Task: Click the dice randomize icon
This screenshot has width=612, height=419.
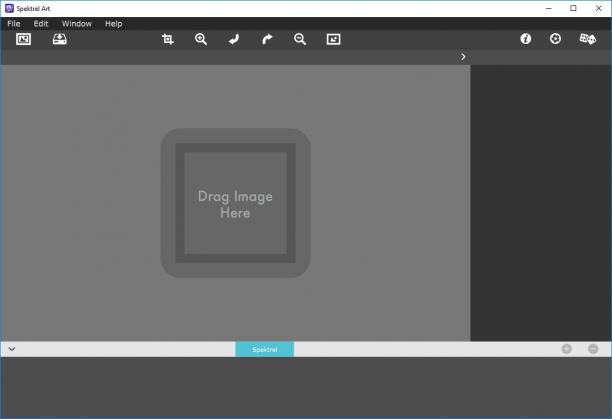Action: (588, 39)
